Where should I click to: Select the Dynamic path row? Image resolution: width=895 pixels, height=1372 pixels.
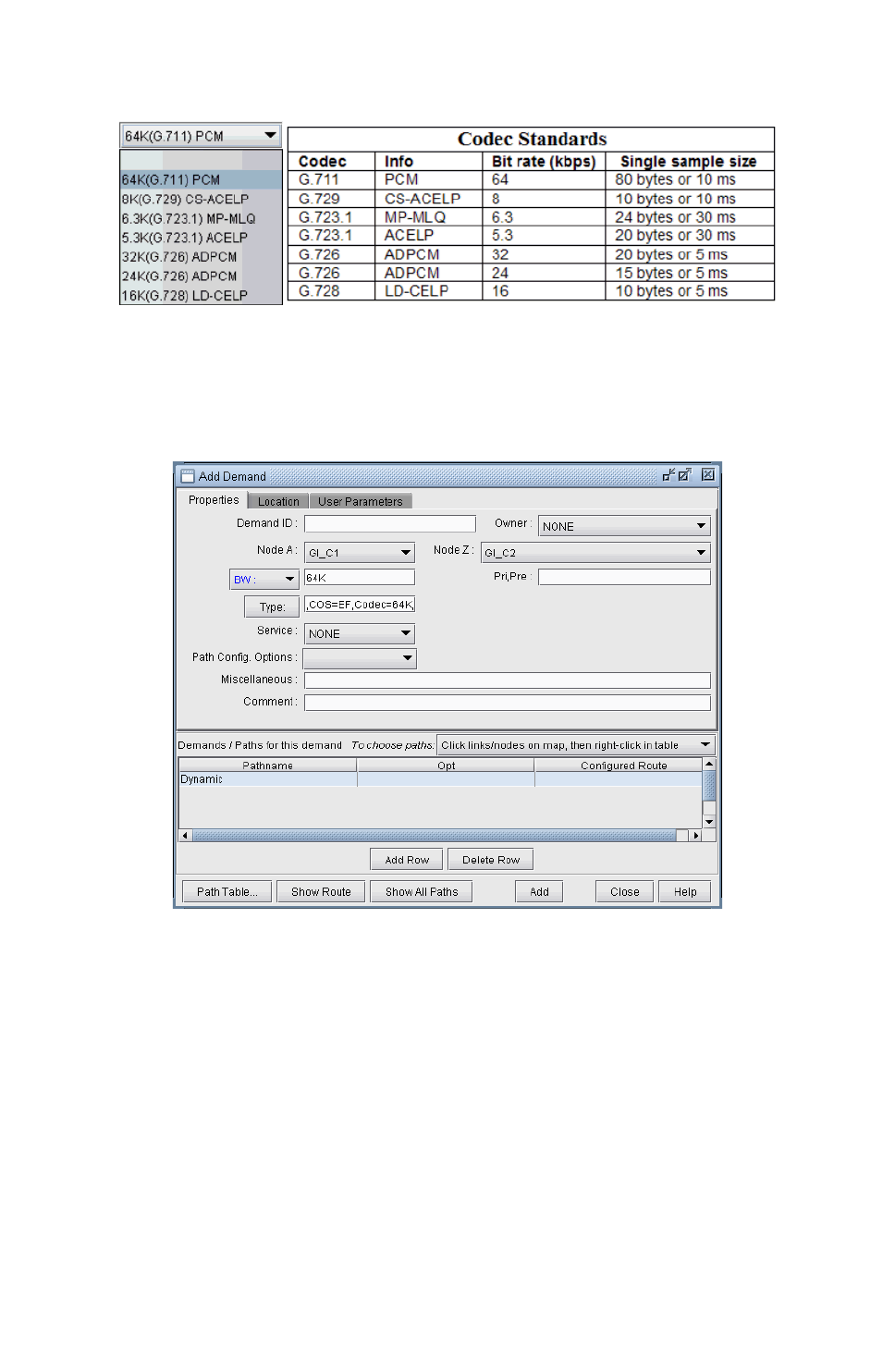coord(440,779)
